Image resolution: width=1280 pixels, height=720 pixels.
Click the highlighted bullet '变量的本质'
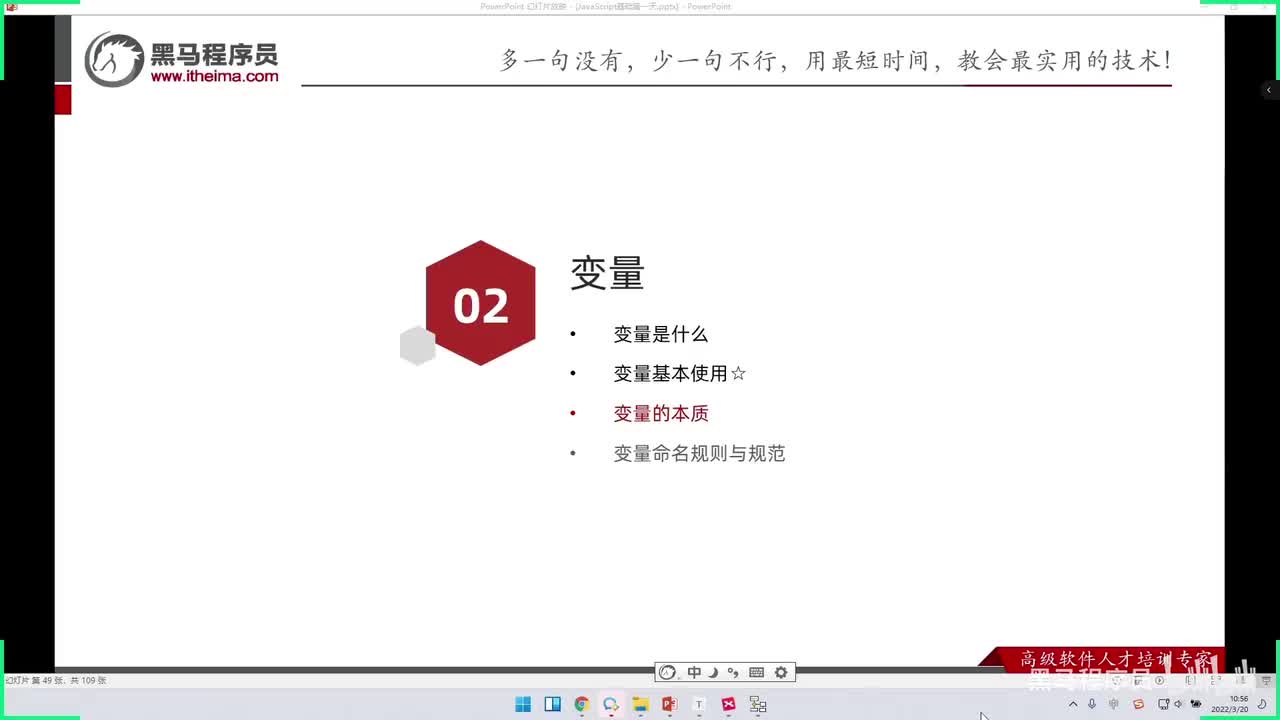pyautogui.click(x=661, y=414)
